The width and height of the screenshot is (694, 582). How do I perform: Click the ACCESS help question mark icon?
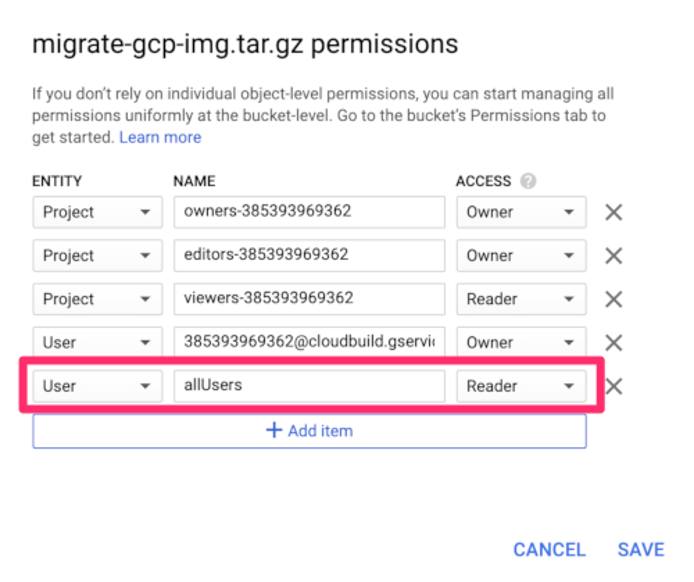pyautogui.click(x=528, y=181)
